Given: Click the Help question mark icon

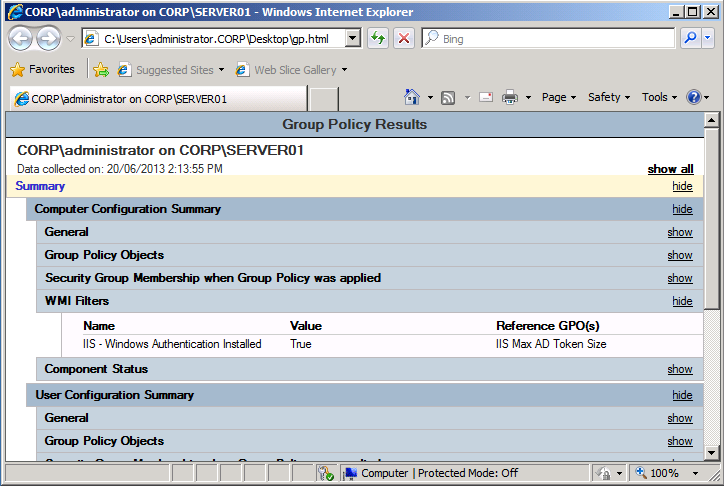Looking at the screenshot, I should 694,97.
